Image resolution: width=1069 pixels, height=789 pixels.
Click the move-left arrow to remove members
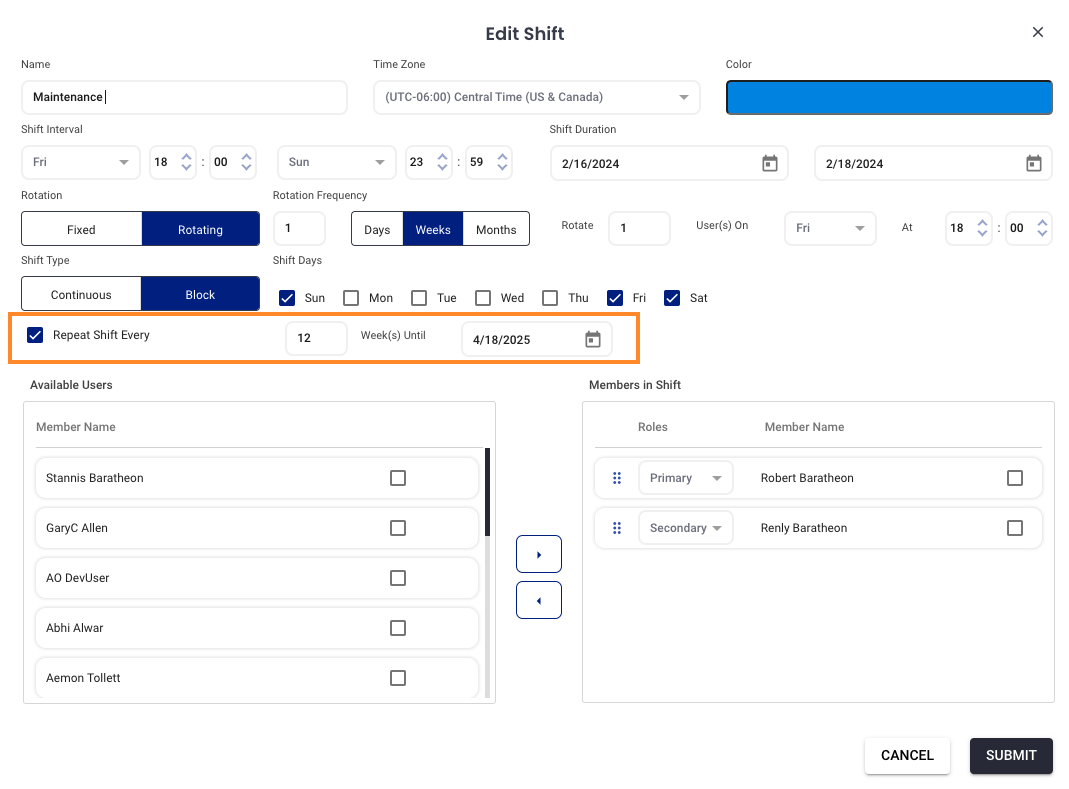(x=538, y=600)
